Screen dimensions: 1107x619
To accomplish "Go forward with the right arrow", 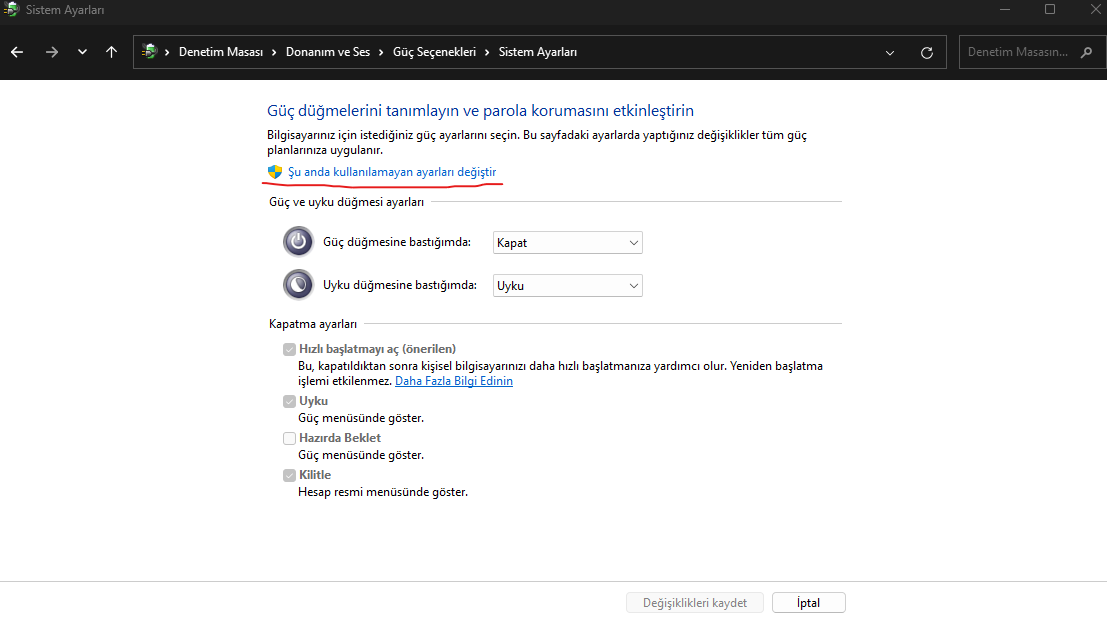I will pyautogui.click(x=52, y=52).
